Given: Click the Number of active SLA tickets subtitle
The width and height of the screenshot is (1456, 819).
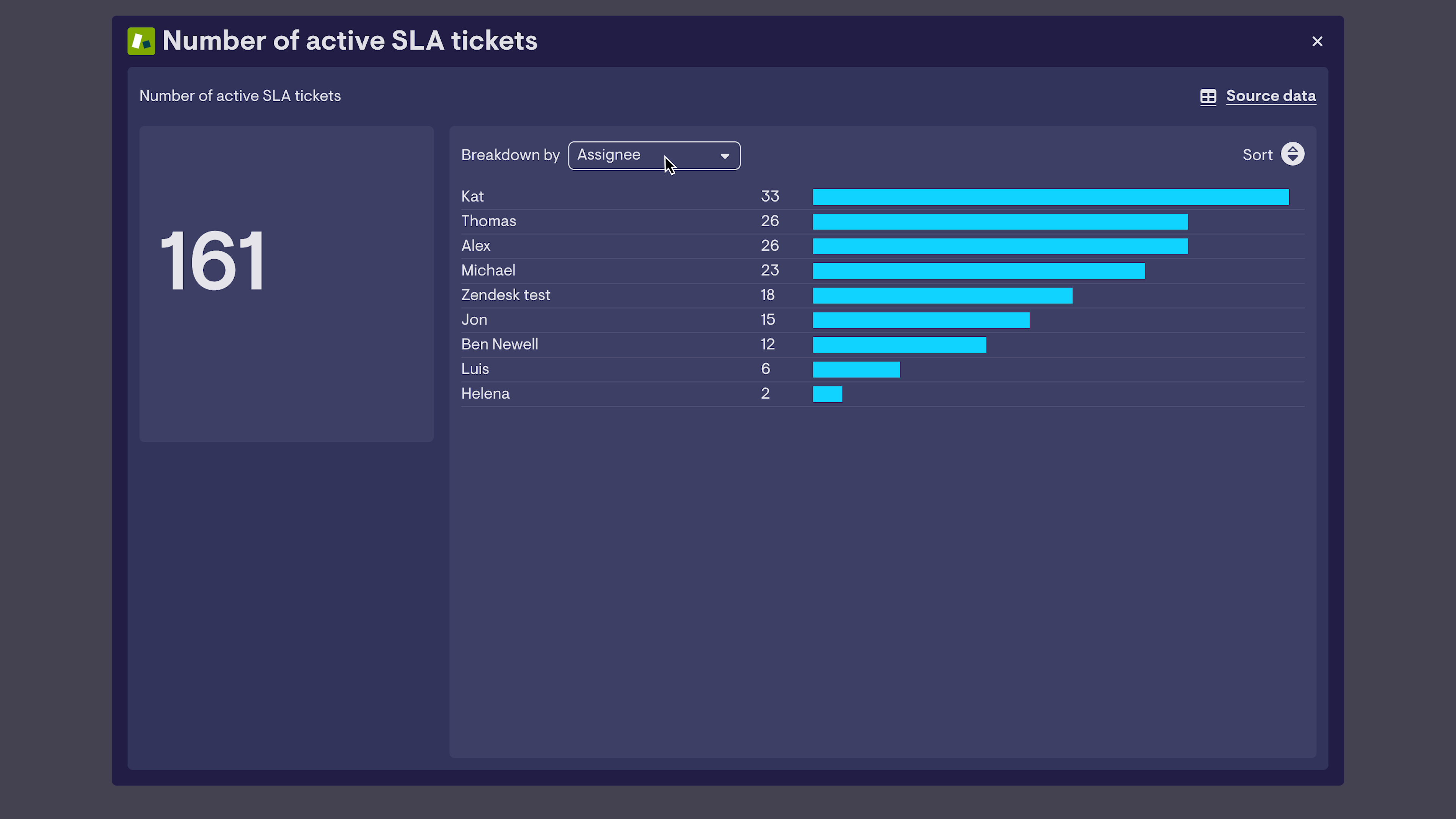Looking at the screenshot, I should pyautogui.click(x=240, y=96).
